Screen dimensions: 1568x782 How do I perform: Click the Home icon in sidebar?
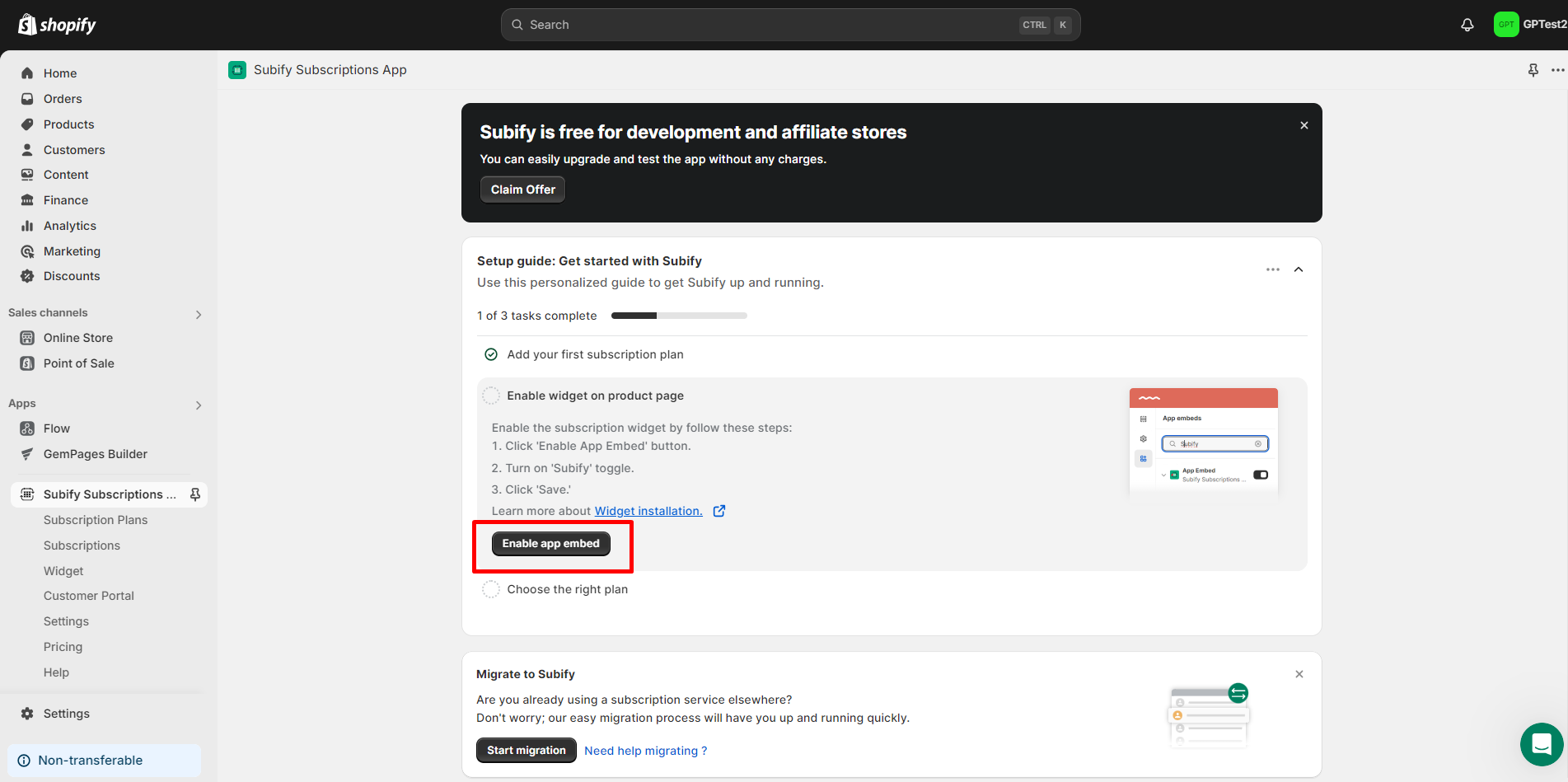point(28,73)
